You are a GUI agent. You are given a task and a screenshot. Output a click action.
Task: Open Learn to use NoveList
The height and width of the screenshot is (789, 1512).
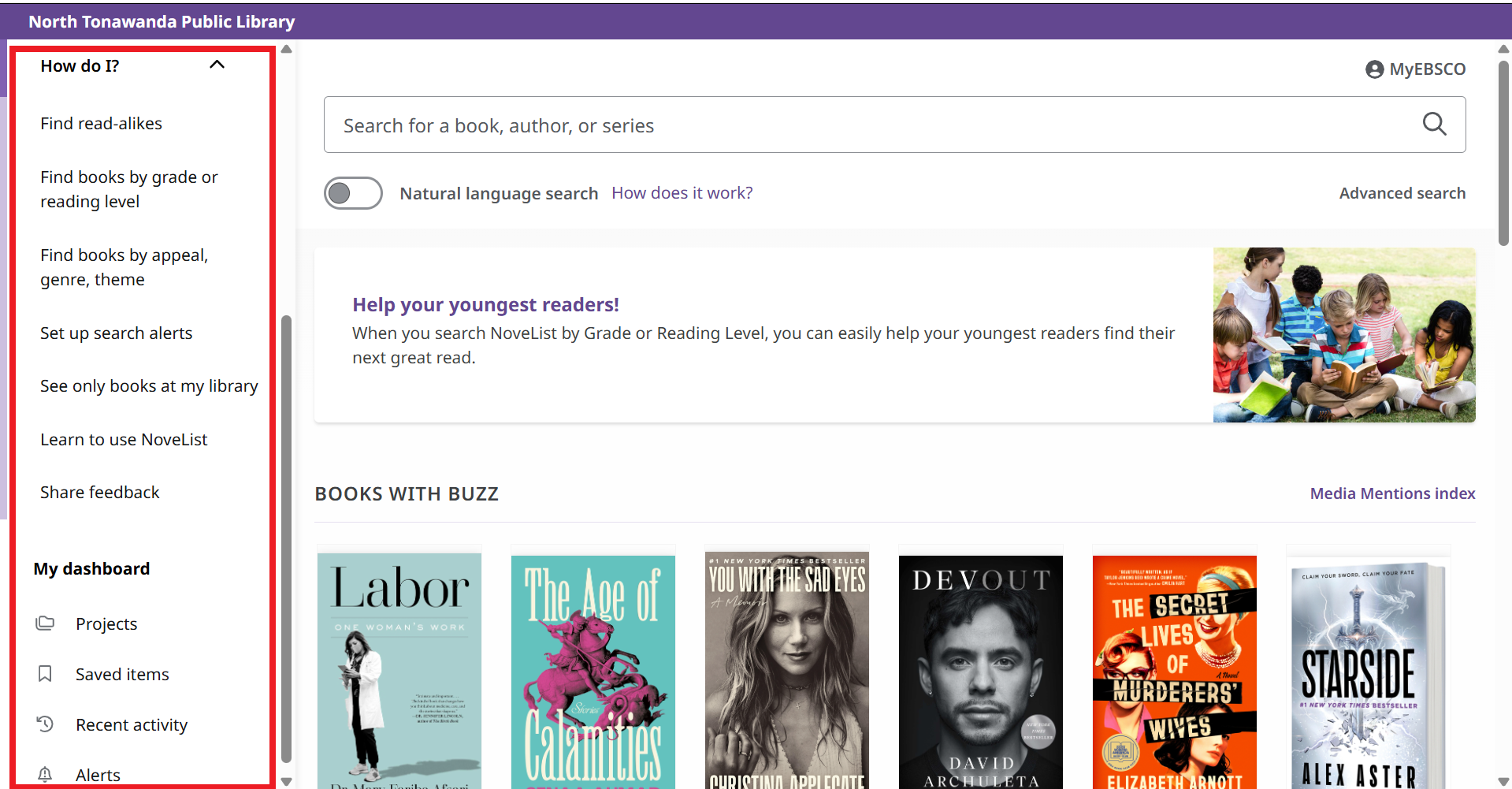point(124,440)
